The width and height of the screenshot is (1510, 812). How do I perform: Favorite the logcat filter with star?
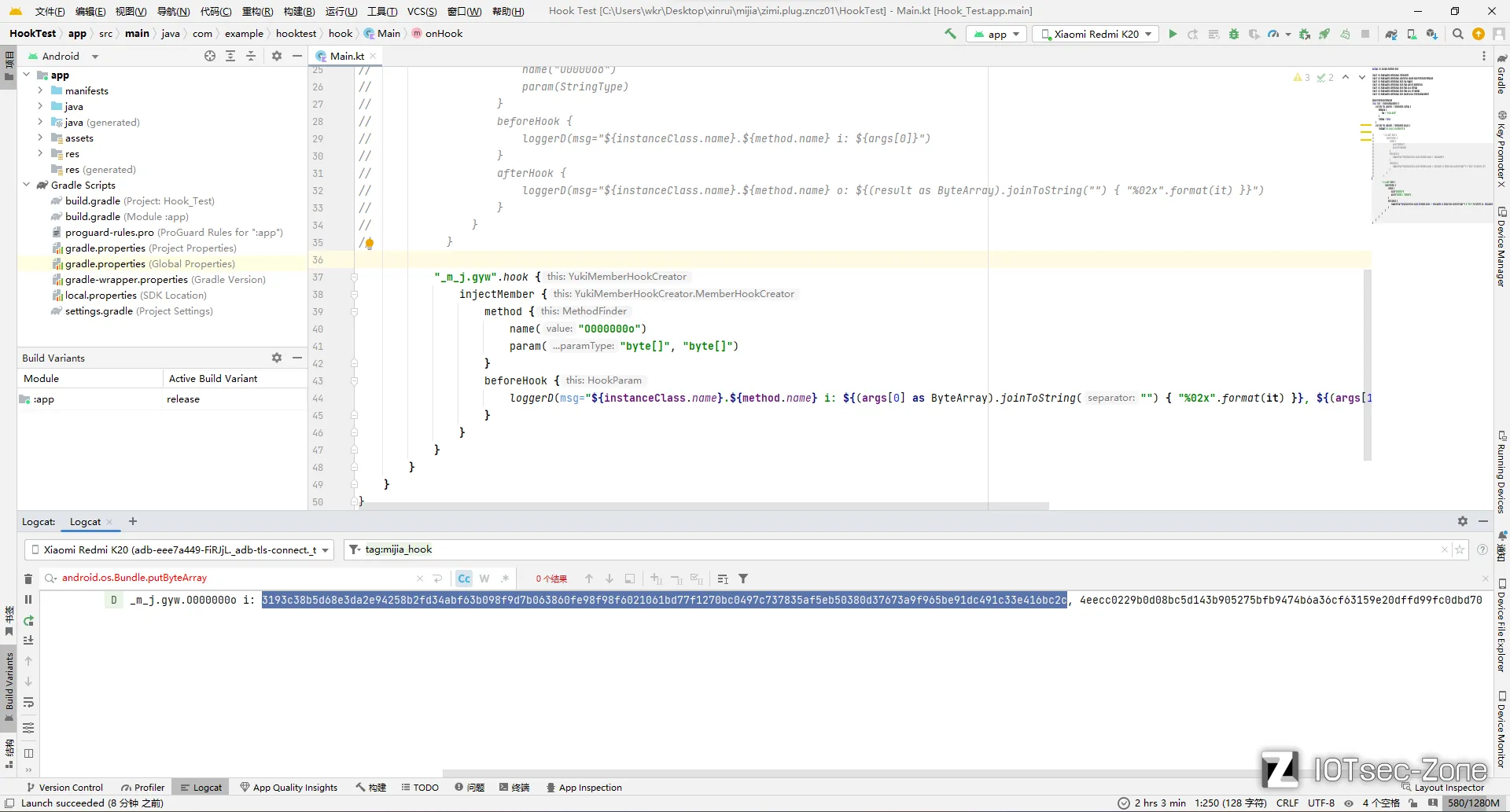click(1460, 549)
